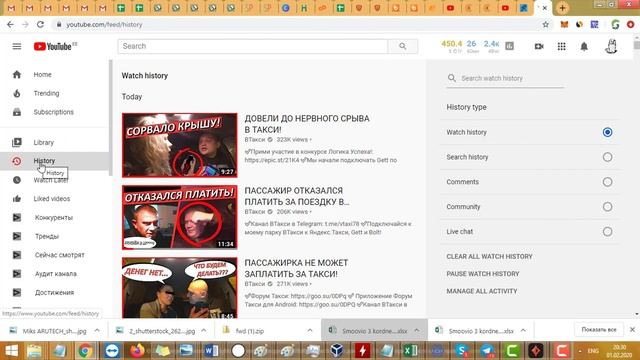Open title ДОВЕЛИ ДО НЕРВНОГО СРЫВА В ТАКСИ

pos(307,124)
